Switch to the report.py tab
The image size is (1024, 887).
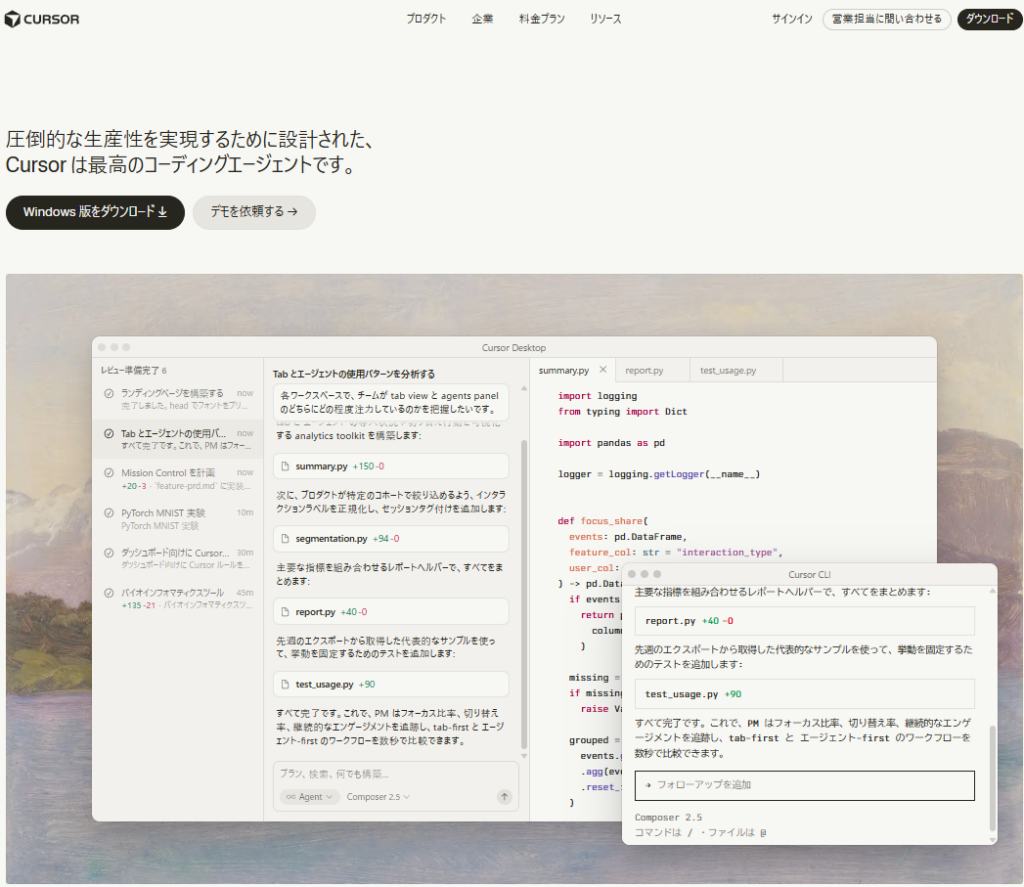tap(644, 370)
